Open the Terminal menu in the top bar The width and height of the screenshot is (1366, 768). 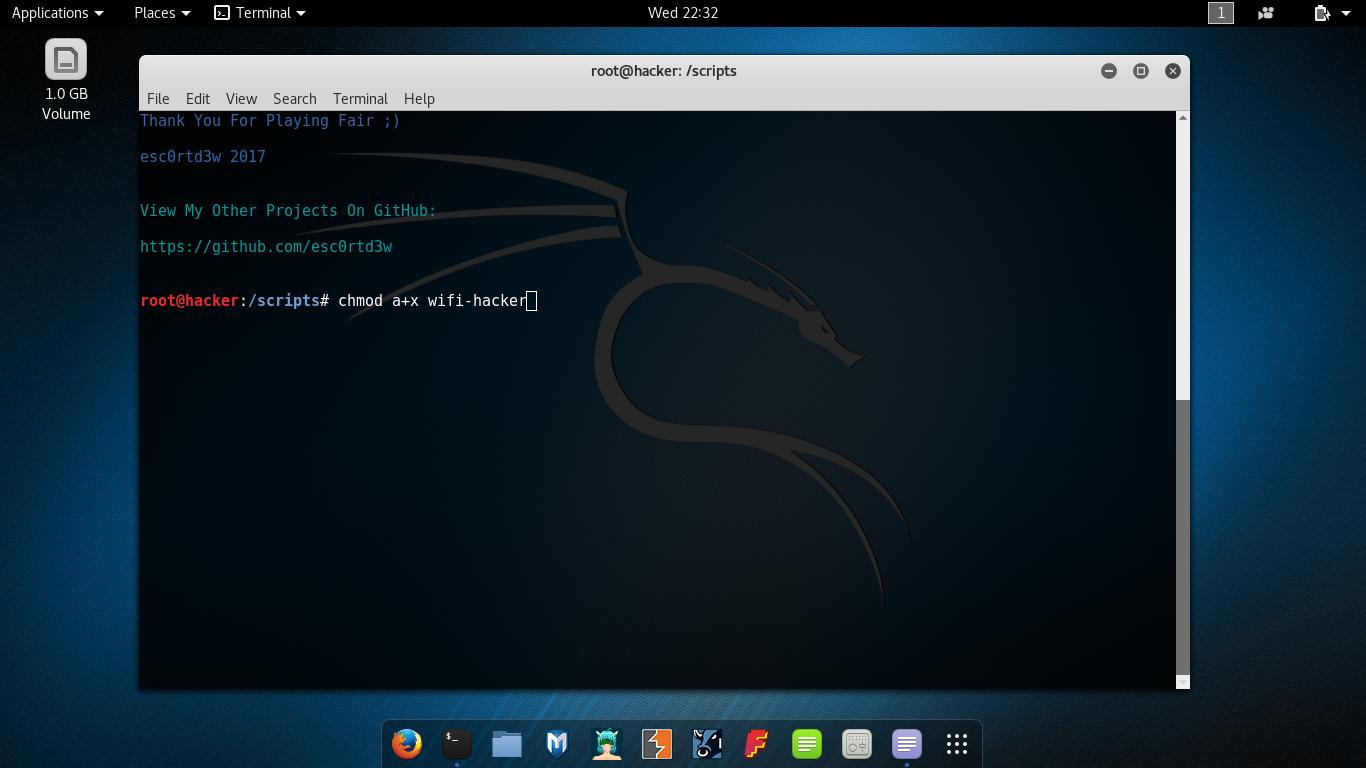pos(259,13)
